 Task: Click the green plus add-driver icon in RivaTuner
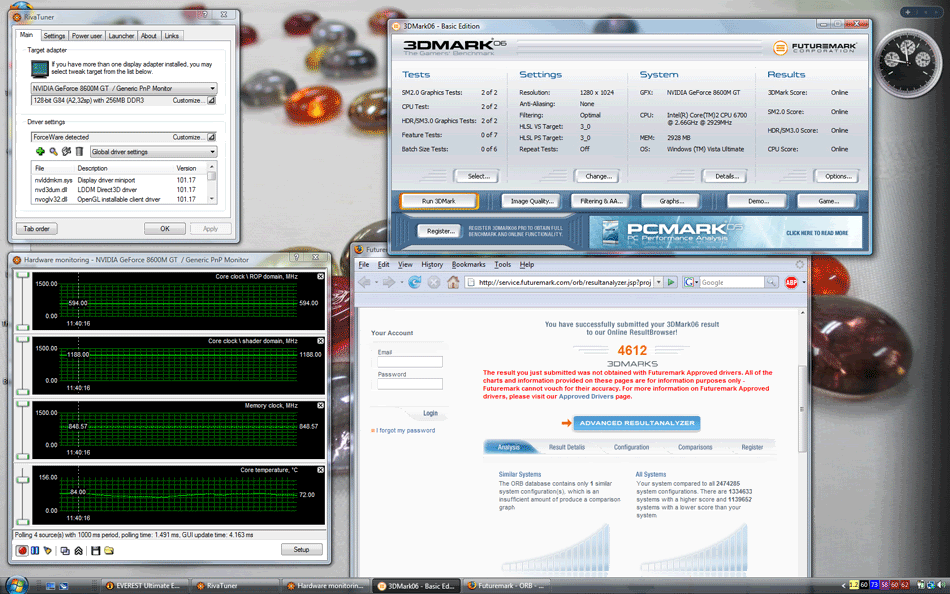coord(40,152)
